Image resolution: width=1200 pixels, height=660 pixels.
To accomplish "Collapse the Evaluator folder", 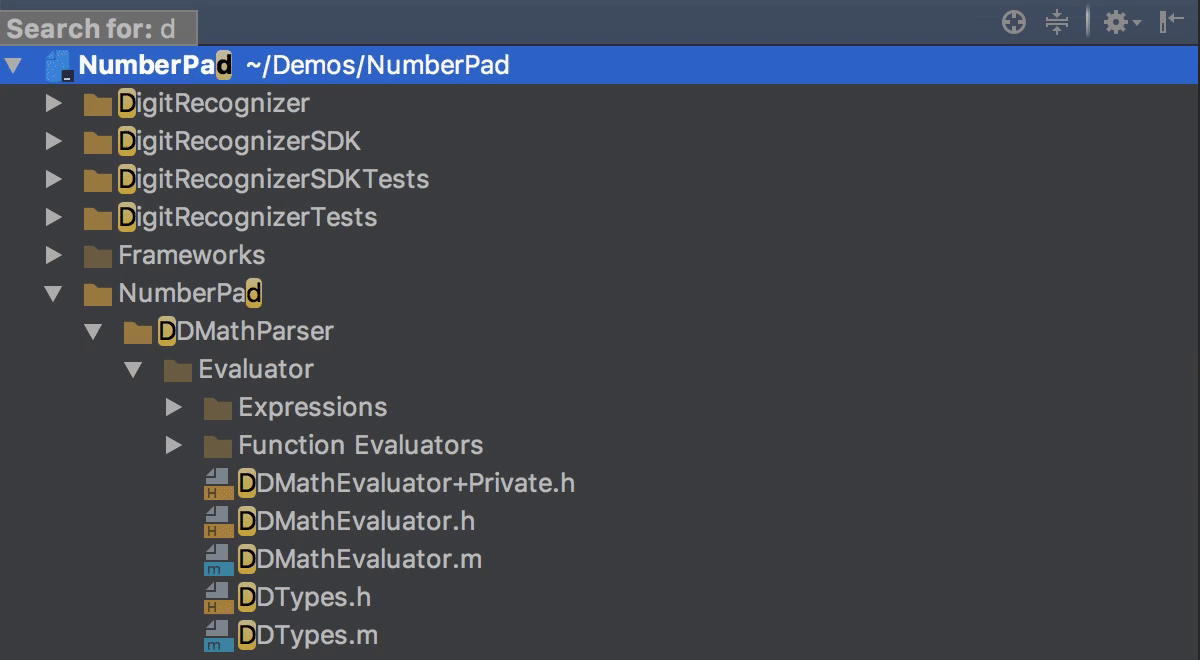I will (133, 370).
